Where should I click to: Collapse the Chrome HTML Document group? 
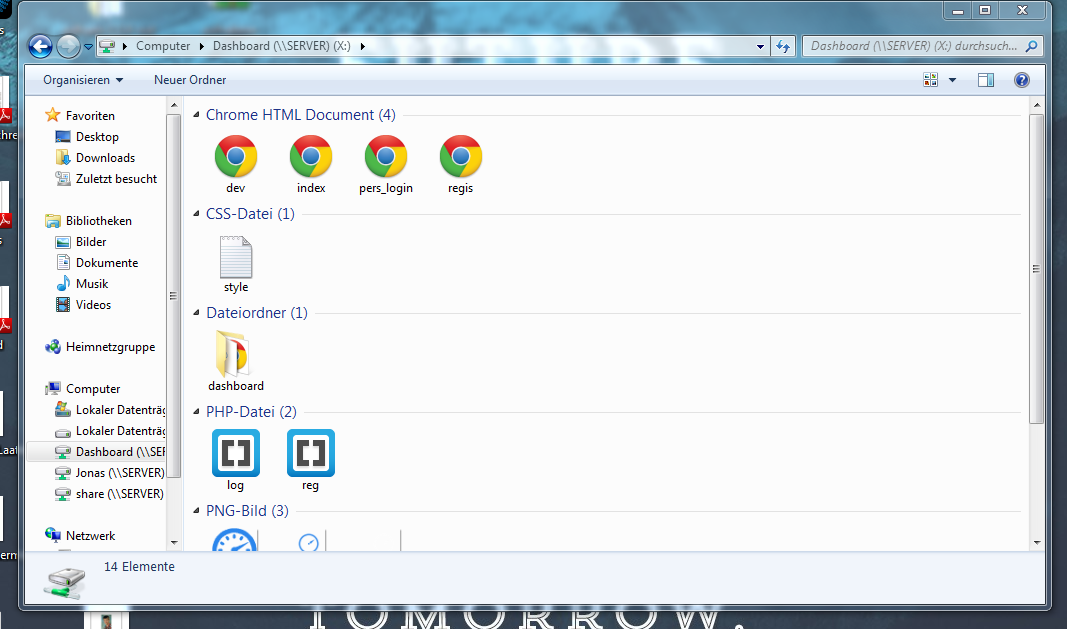196,115
